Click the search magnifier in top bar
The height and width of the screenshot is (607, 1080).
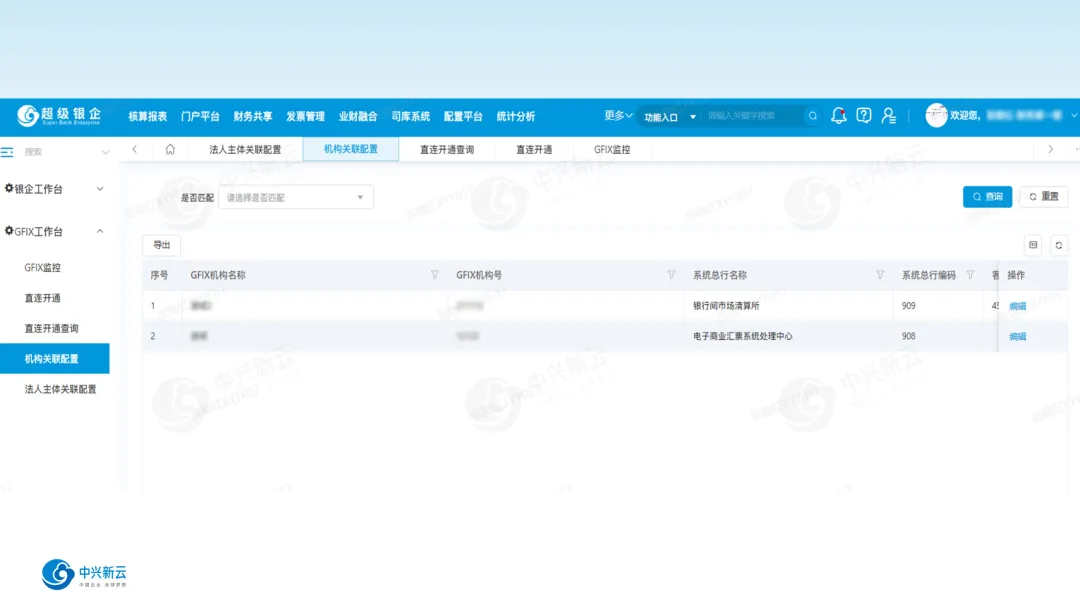[x=813, y=116]
